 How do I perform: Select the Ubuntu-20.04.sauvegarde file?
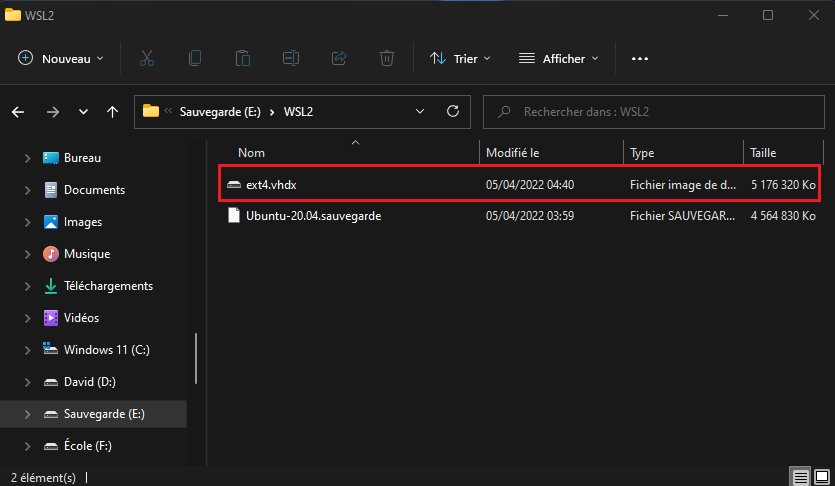pos(519,216)
